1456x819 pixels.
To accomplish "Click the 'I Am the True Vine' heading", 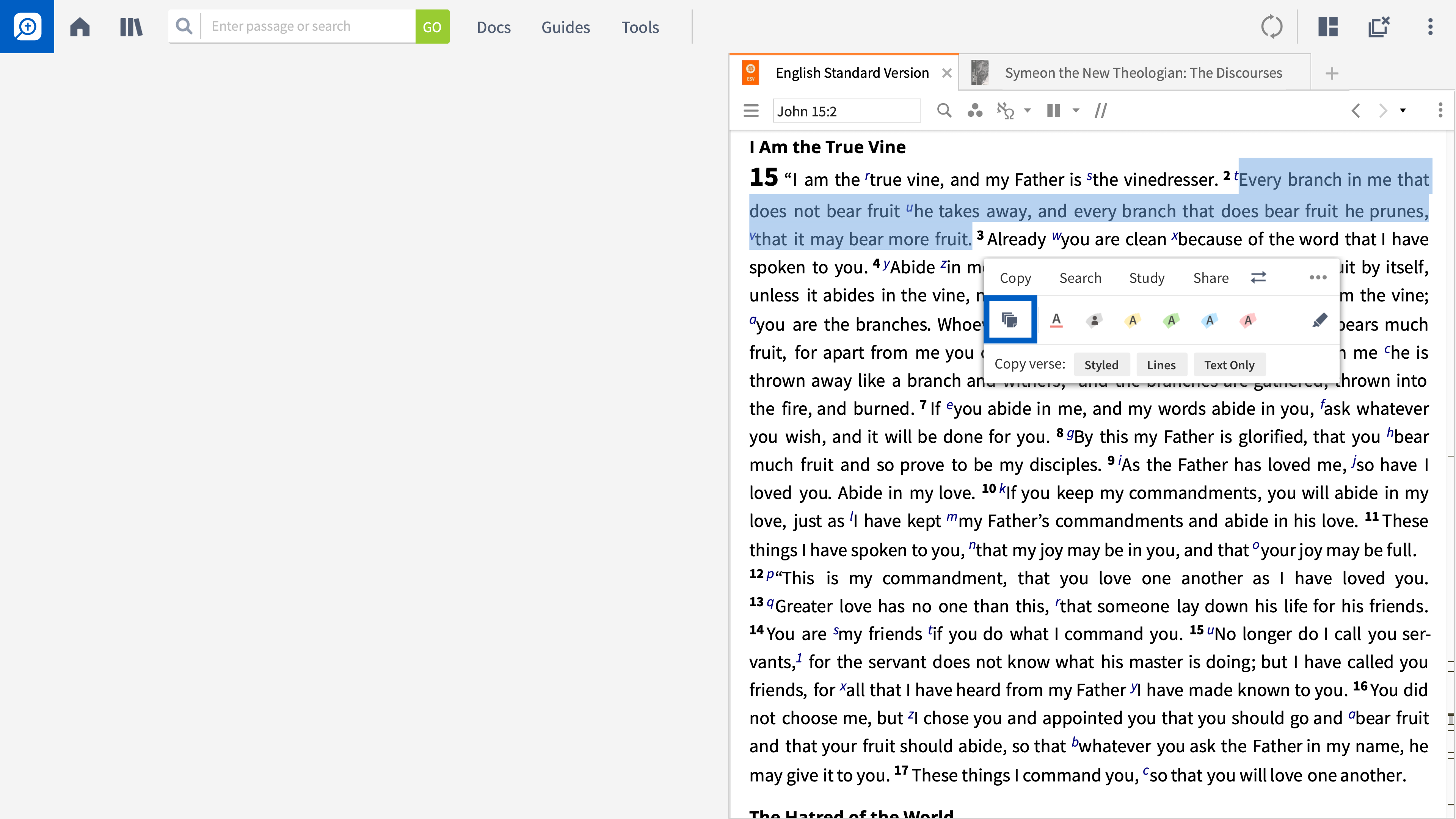I will pos(827,147).
